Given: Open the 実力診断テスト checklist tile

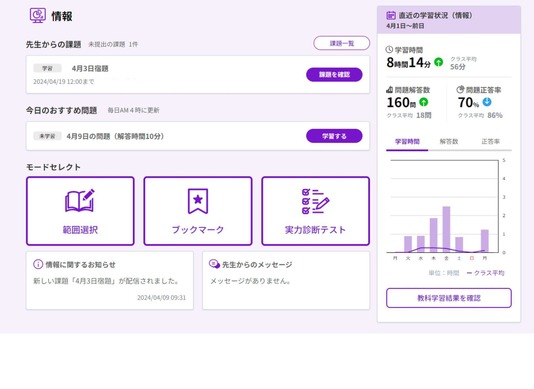Looking at the screenshot, I should point(315,211).
